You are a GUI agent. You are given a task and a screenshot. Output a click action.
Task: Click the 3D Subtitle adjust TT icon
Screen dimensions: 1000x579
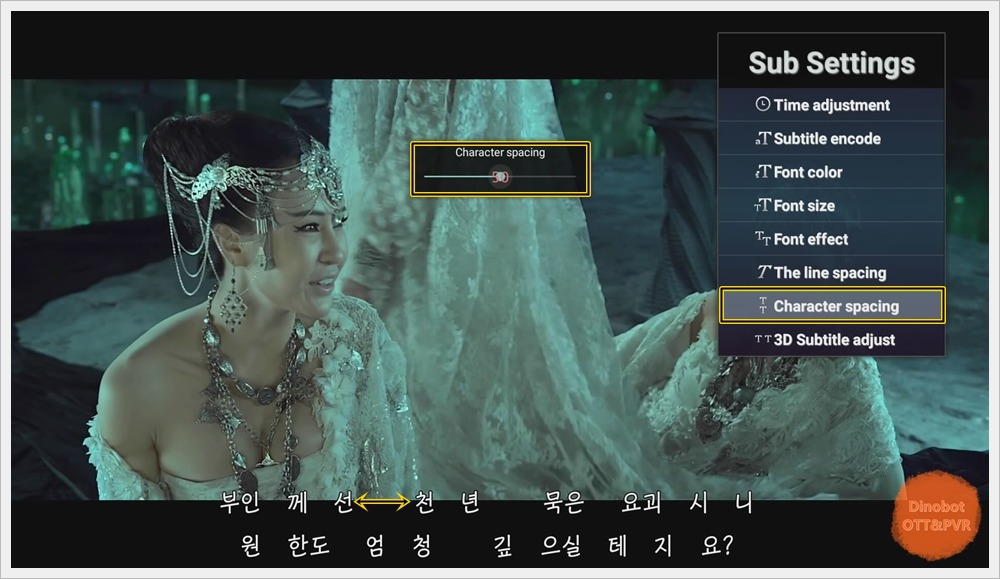pyautogui.click(x=763, y=339)
